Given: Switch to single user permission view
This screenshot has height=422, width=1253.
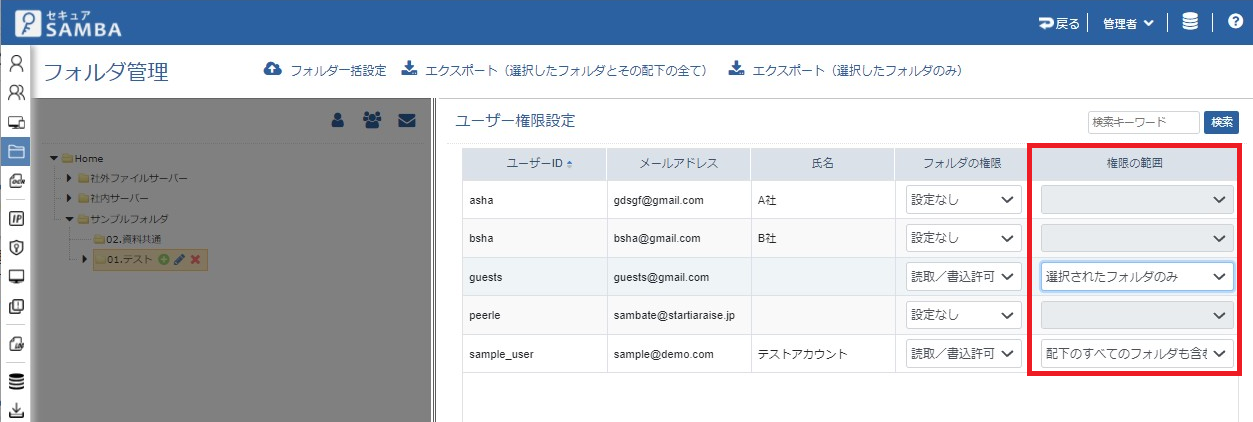Looking at the screenshot, I should point(338,121).
